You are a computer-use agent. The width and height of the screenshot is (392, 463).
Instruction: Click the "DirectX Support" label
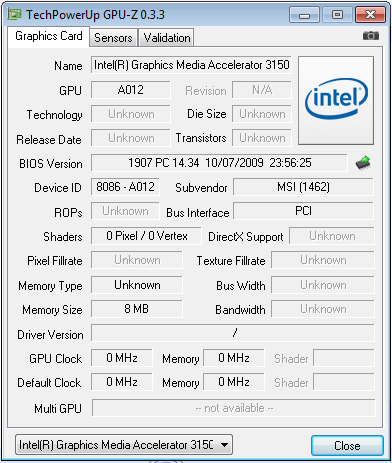[246, 237]
